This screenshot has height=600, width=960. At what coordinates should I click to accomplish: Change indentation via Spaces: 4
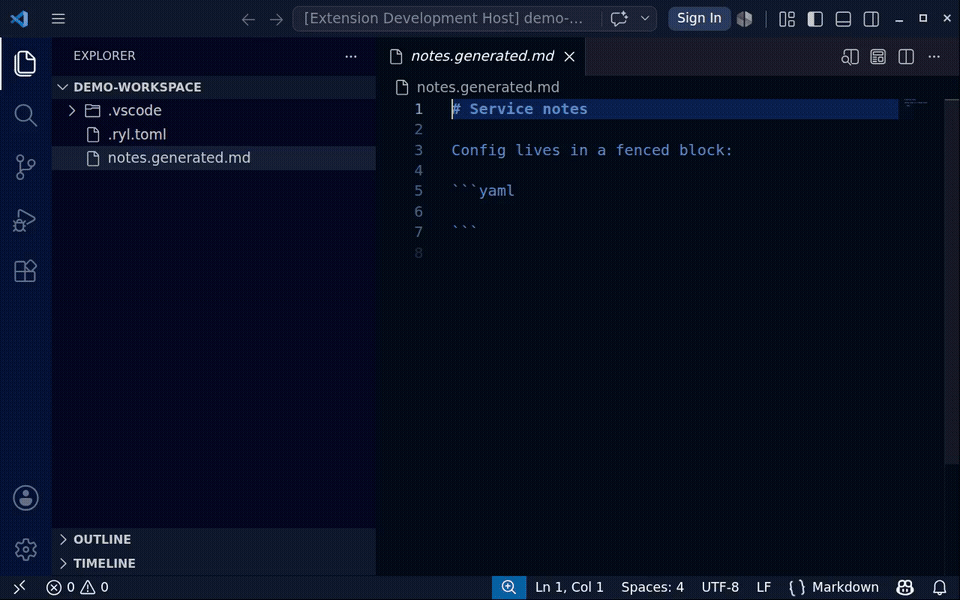click(x=652, y=588)
